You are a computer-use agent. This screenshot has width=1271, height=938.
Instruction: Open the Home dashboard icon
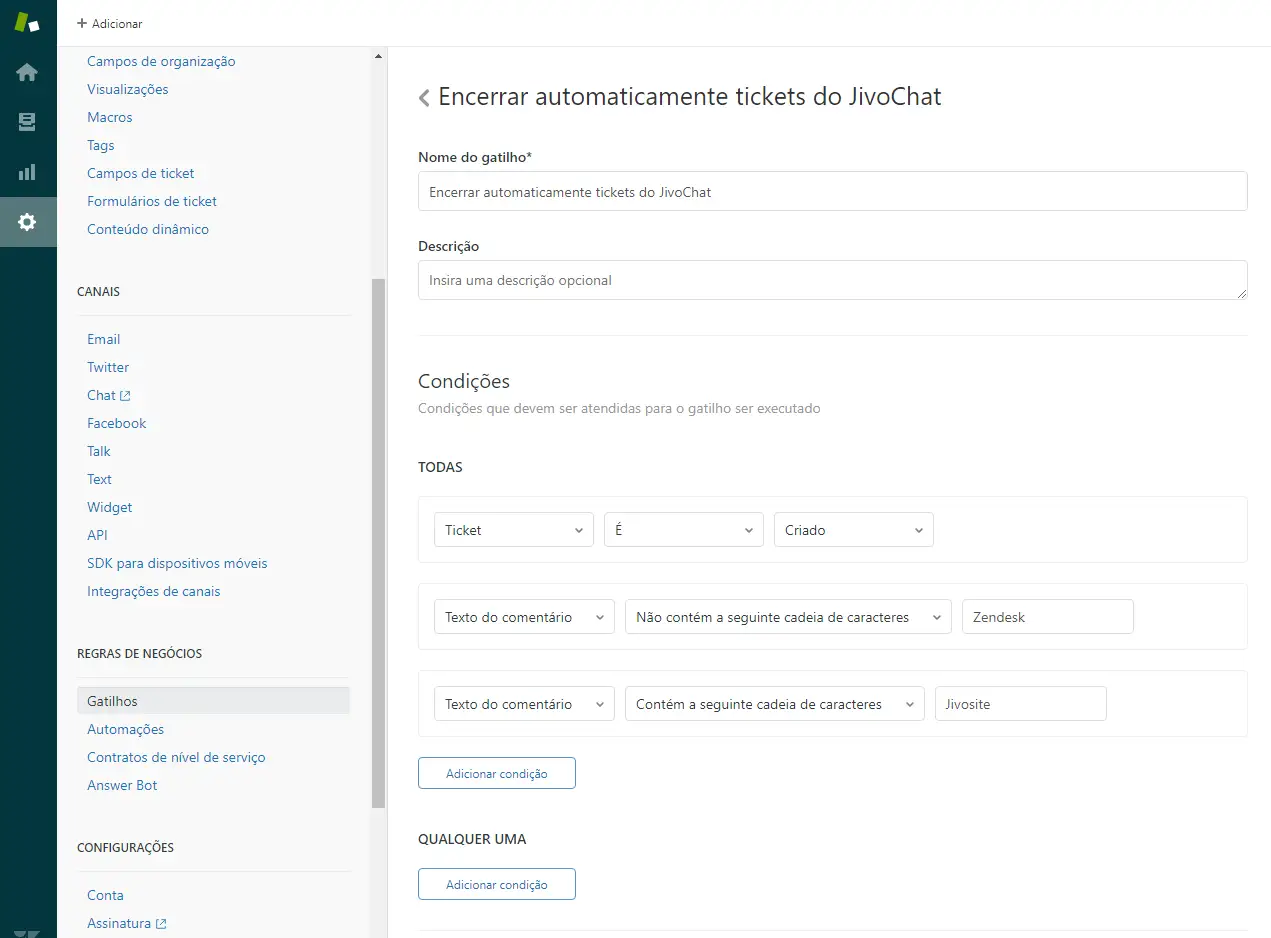pos(27,73)
